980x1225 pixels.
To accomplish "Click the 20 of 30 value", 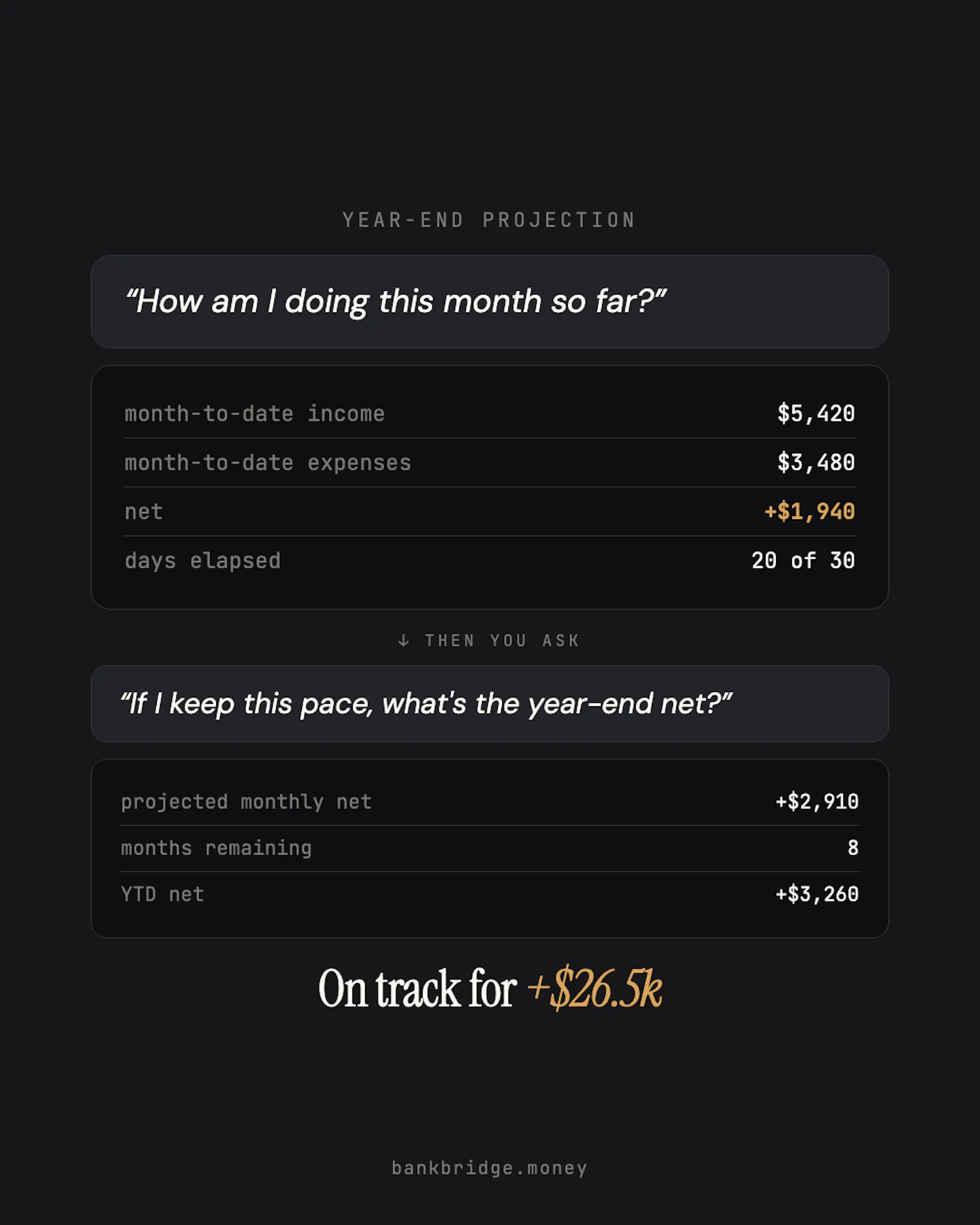I will point(803,560).
